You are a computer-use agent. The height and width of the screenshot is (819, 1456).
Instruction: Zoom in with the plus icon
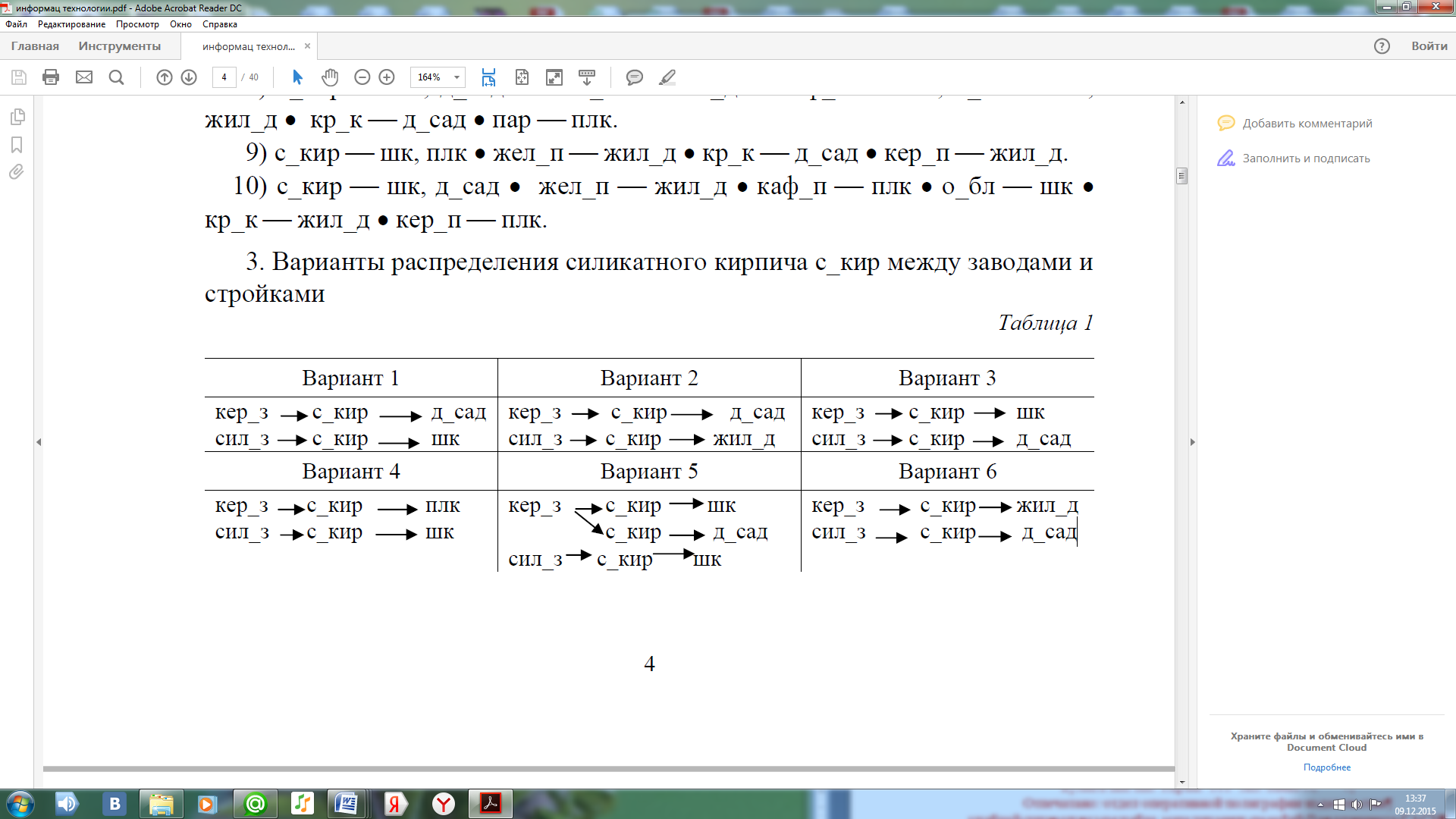(387, 77)
